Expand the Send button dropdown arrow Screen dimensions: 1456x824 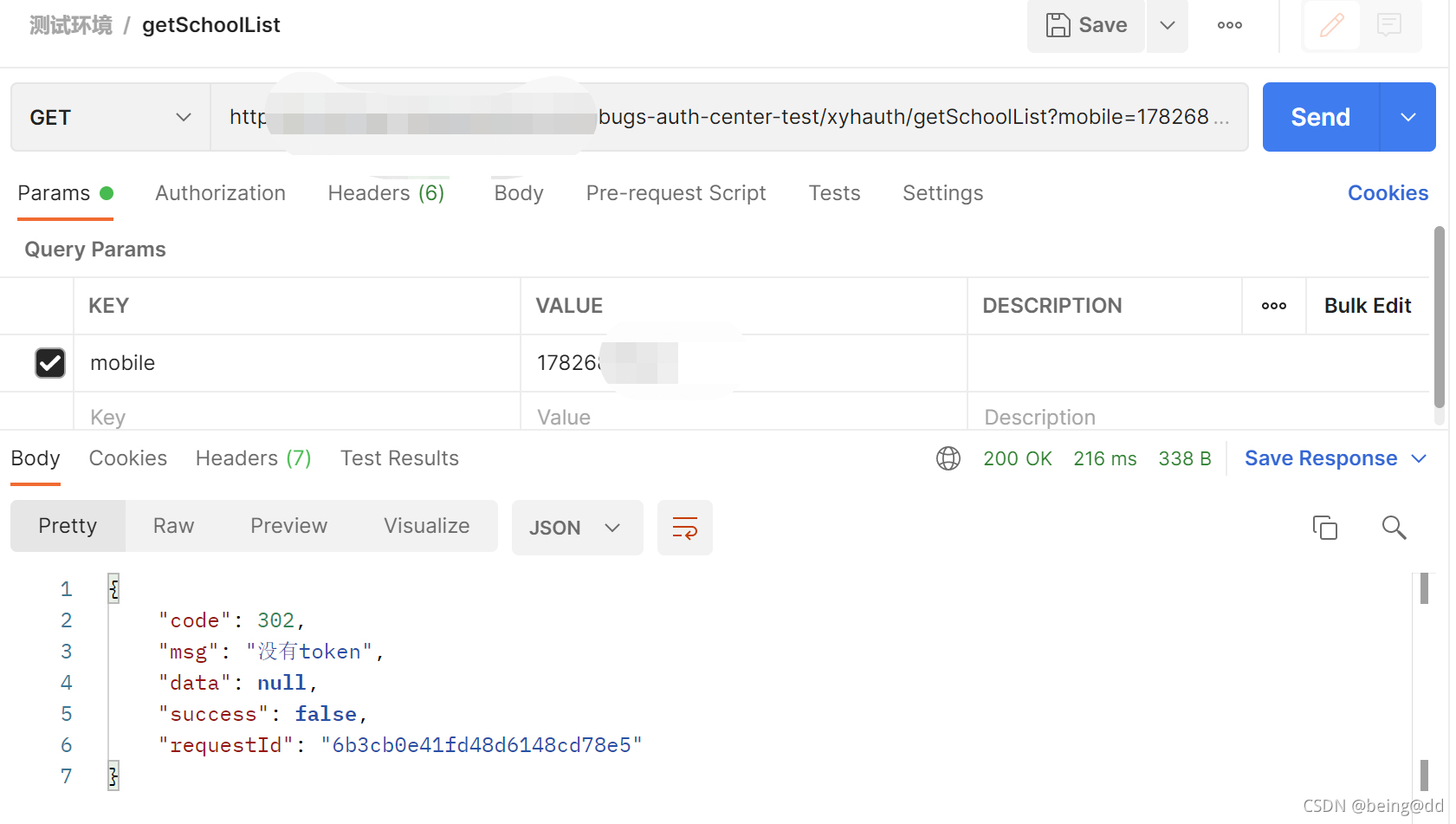point(1408,116)
